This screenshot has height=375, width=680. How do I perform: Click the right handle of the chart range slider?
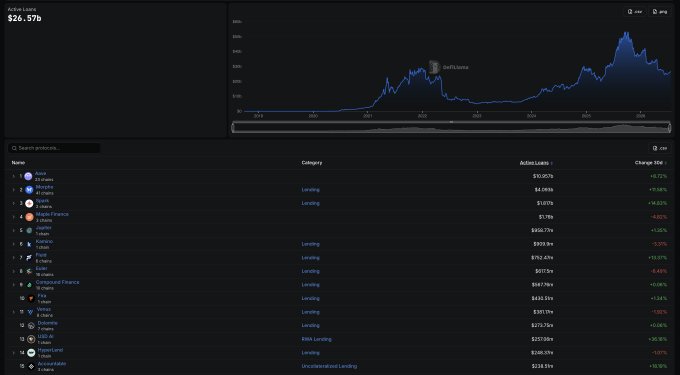[670, 127]
